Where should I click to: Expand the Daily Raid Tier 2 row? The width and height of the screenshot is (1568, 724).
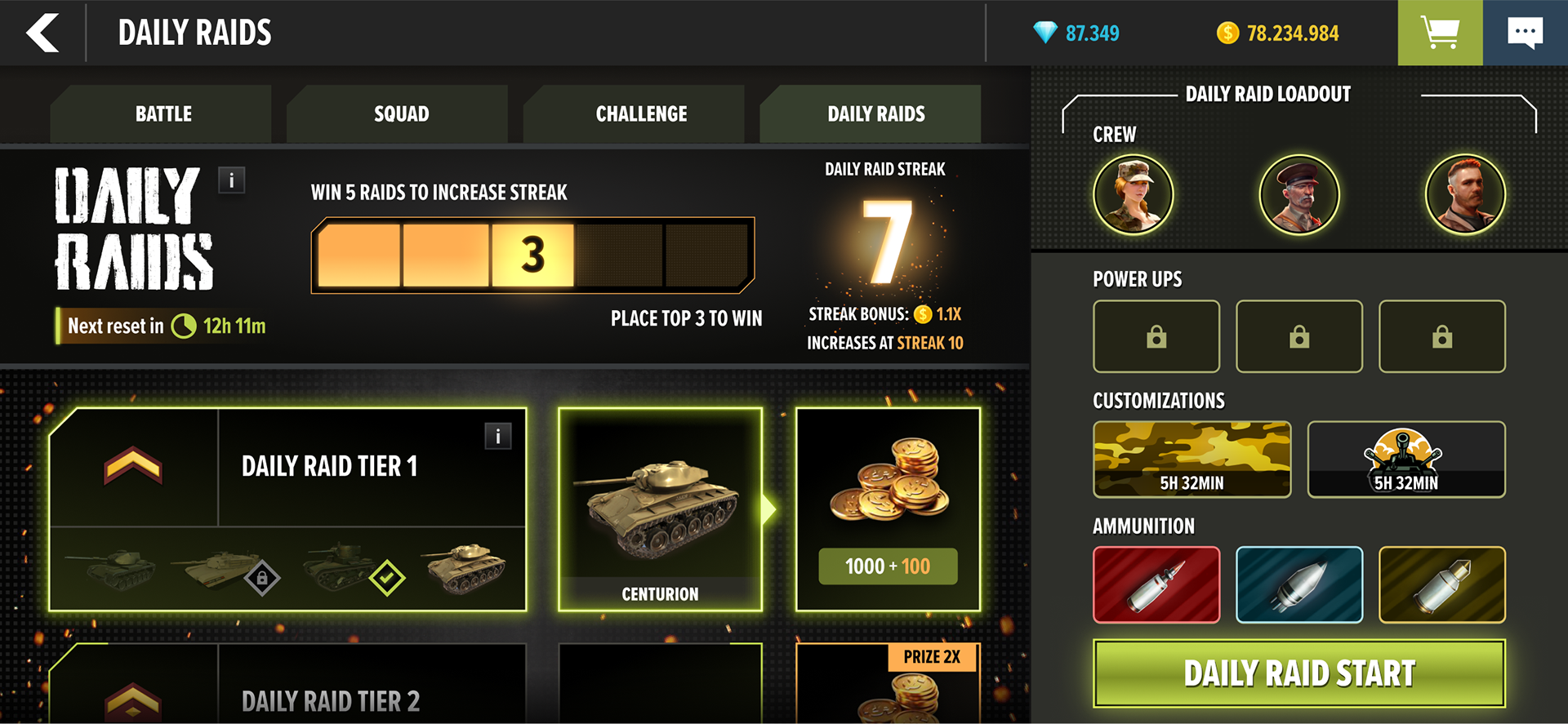point(287,684)
